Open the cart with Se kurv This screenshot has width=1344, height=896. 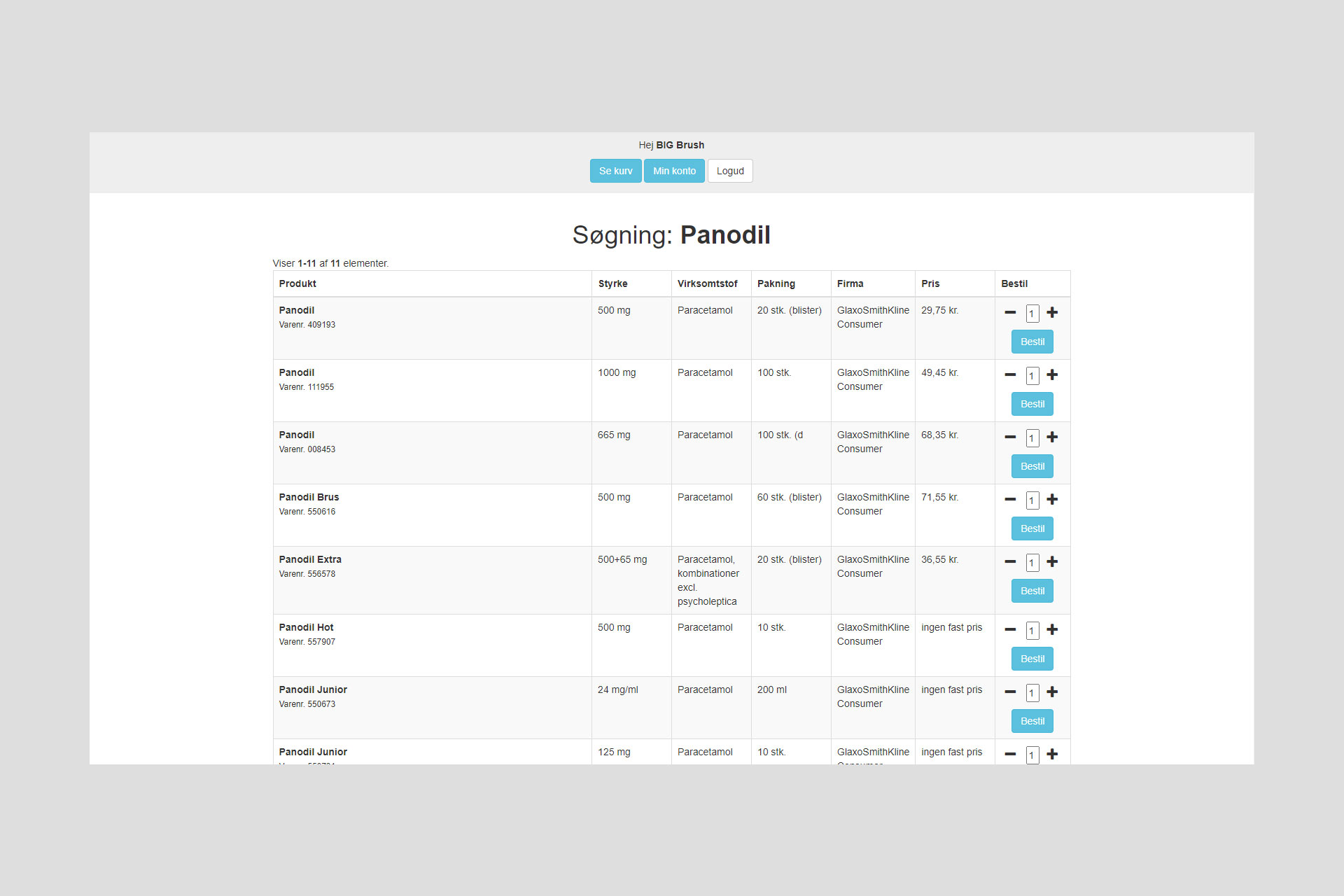tap(615, 171)
